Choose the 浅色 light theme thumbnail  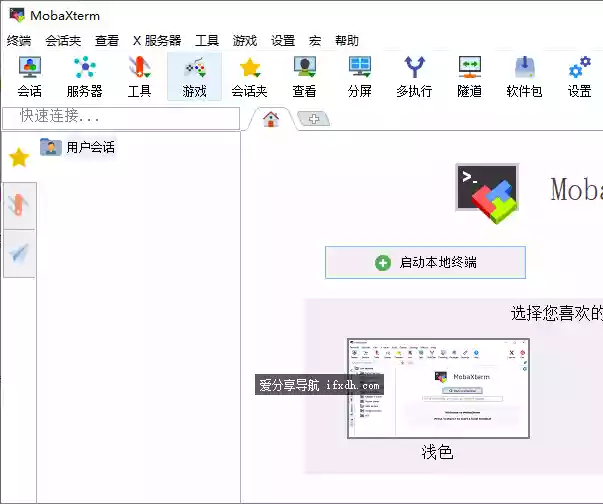pos(438,388)
